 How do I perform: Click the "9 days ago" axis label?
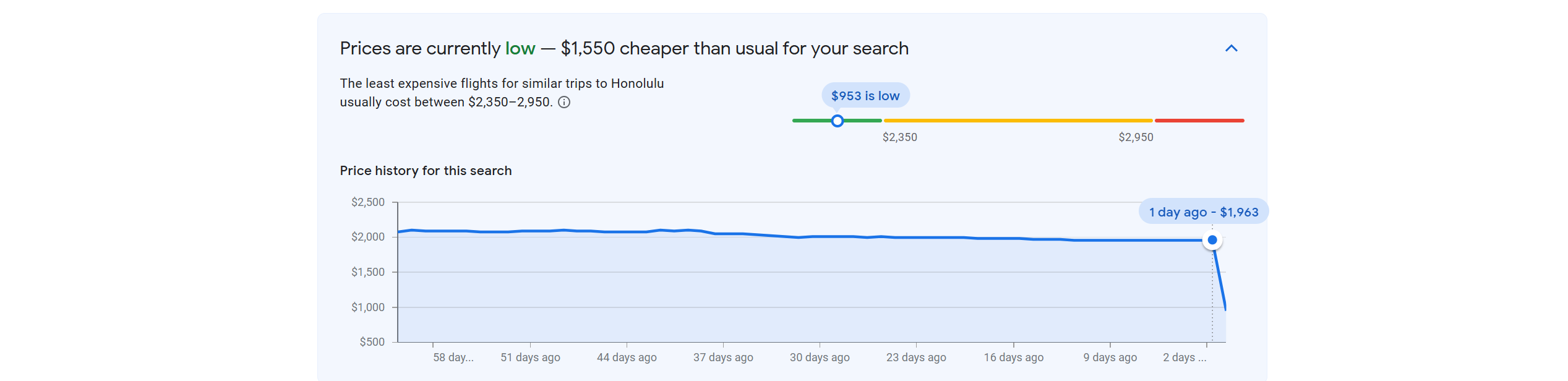(x=1110, y=357)
